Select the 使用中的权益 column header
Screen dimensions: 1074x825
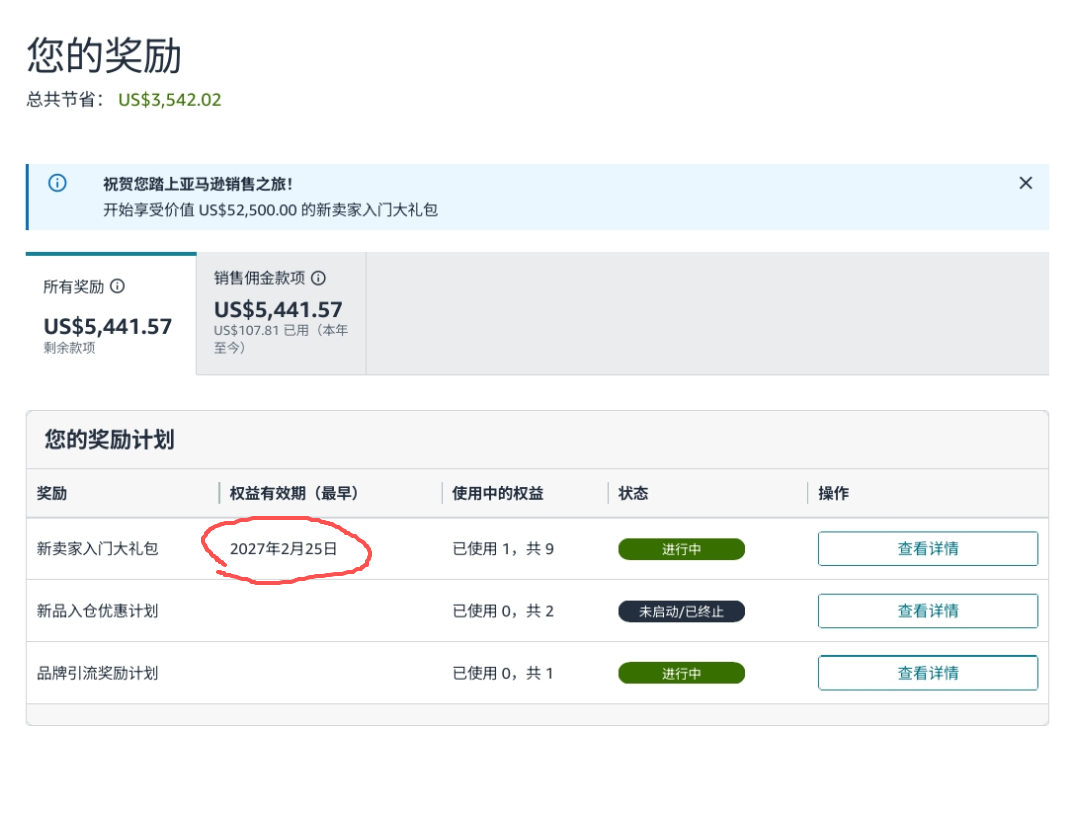(498, 493)
